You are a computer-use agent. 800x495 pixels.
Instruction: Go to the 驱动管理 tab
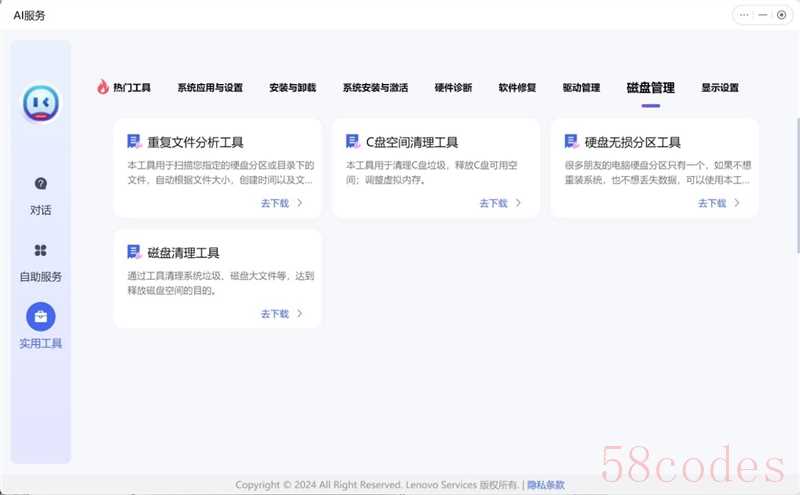click(581, 88)
